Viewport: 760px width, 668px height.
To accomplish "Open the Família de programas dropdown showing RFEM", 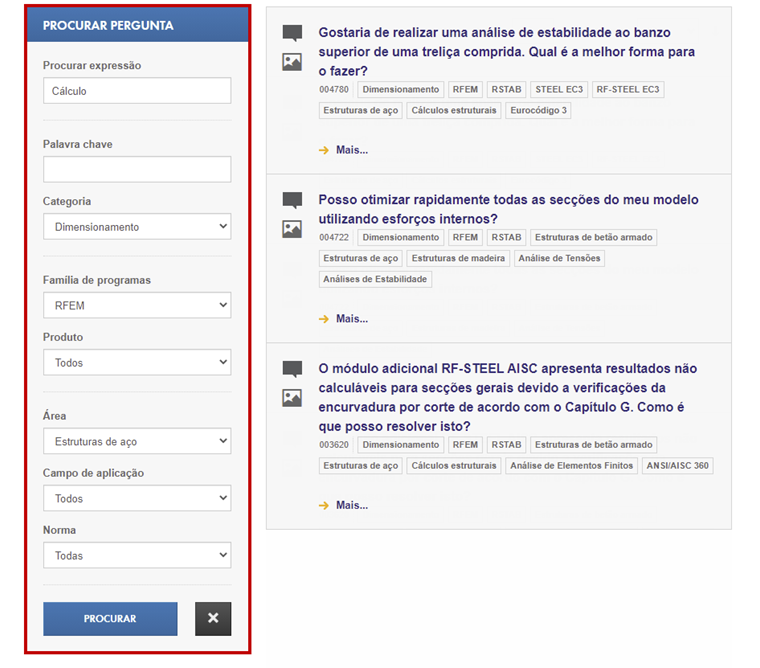I will coord(137,305).
